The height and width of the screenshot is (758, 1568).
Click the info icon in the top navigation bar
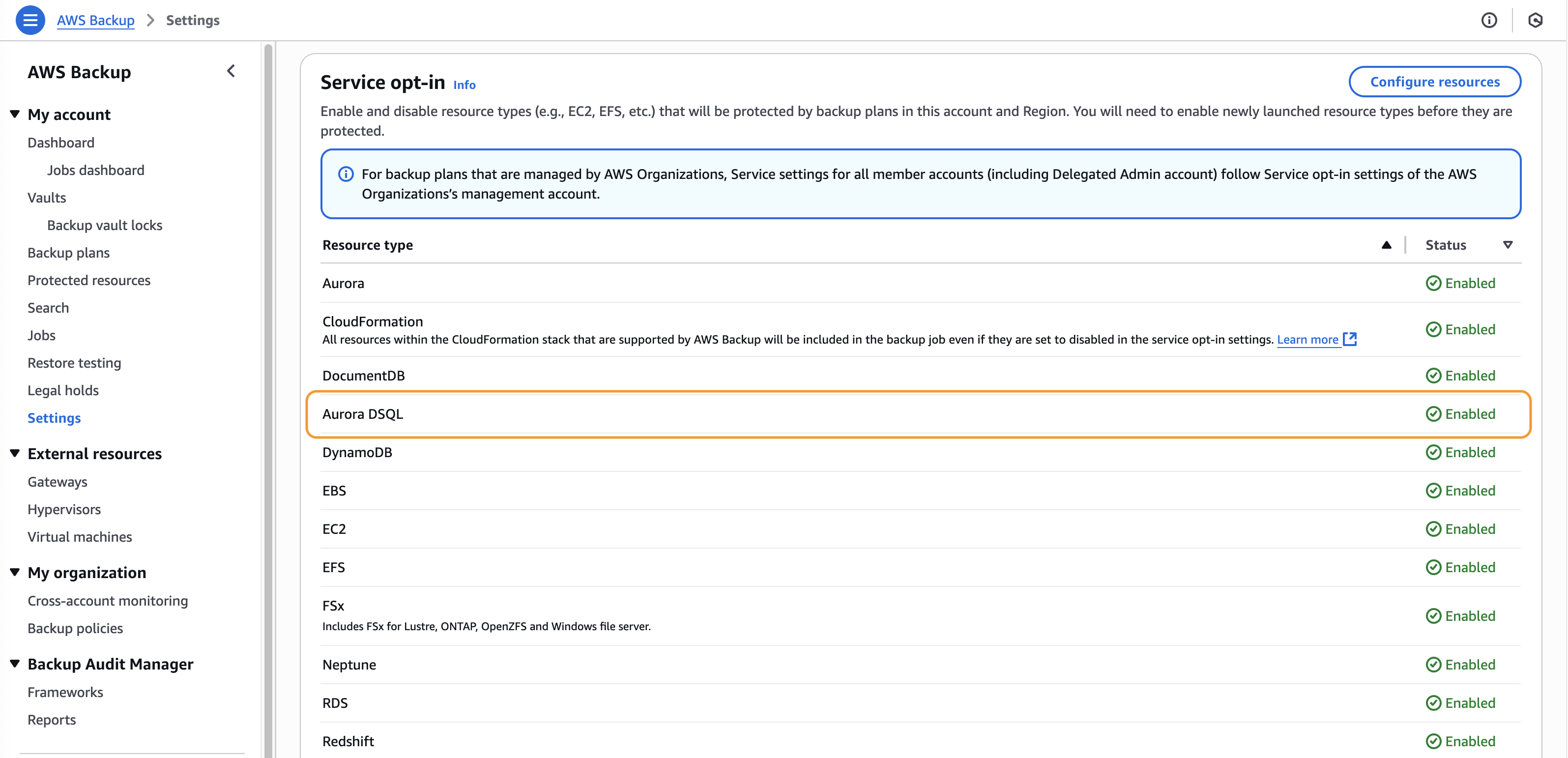1489,20
